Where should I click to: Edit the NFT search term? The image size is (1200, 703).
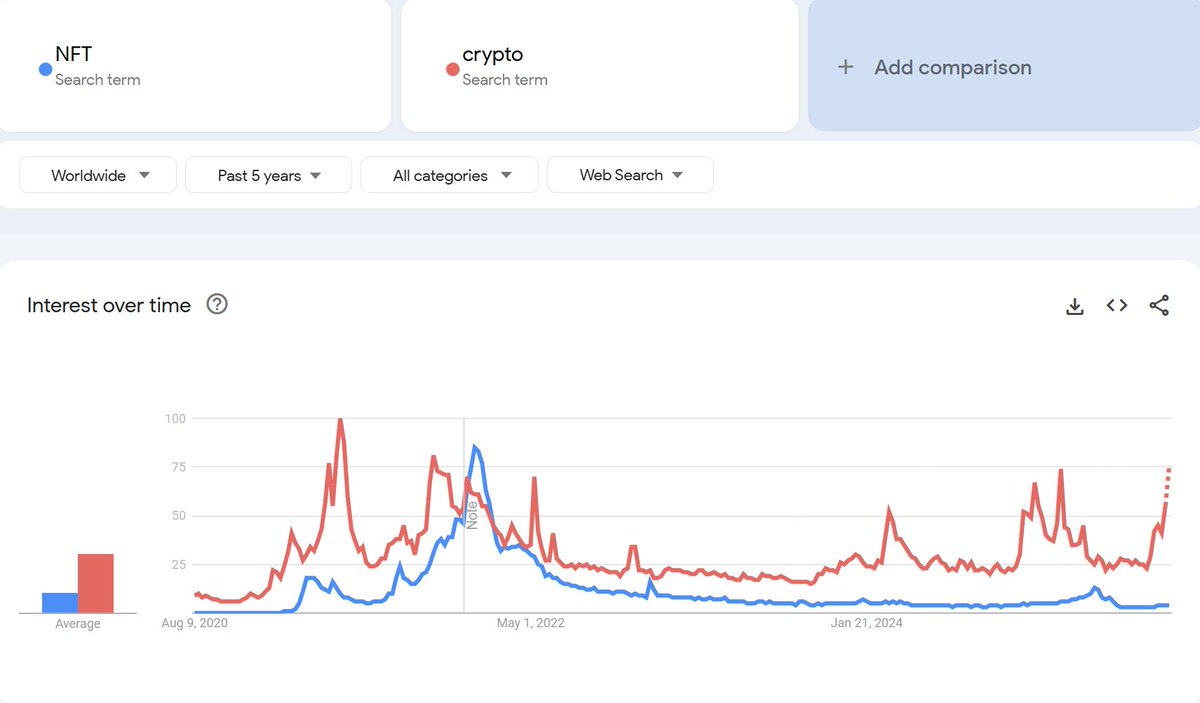pos(74,55)
